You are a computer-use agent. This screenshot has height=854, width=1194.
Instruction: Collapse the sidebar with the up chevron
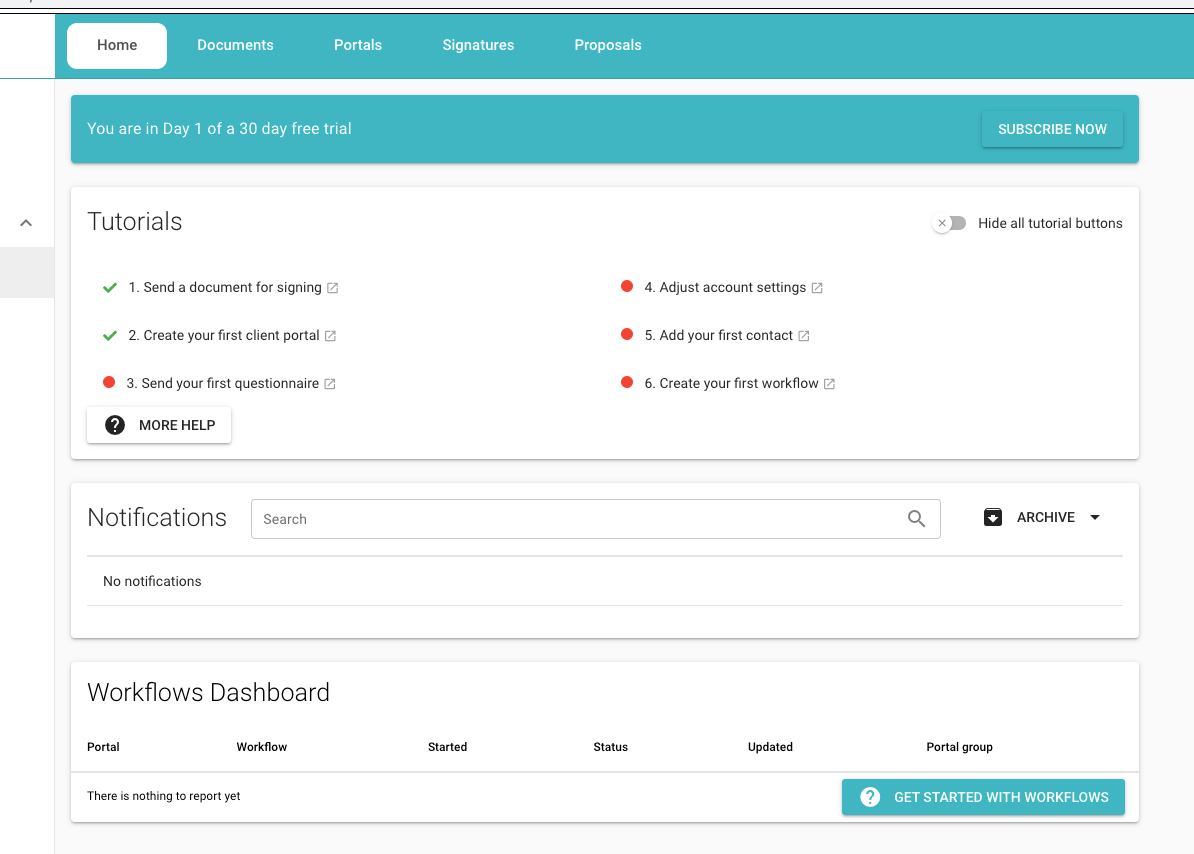[x=26, y=223]
